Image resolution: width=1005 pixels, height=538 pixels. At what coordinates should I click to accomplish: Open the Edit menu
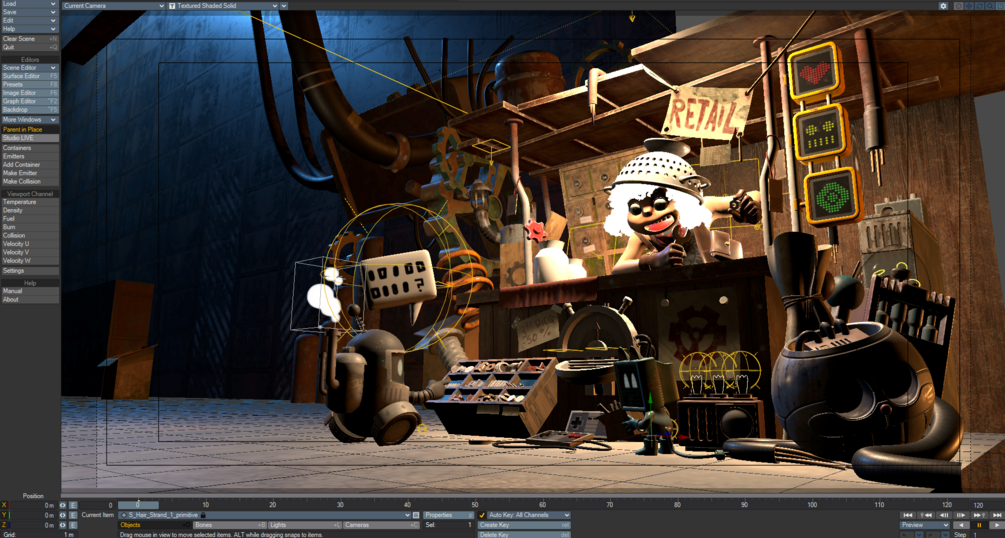[29, 21]
